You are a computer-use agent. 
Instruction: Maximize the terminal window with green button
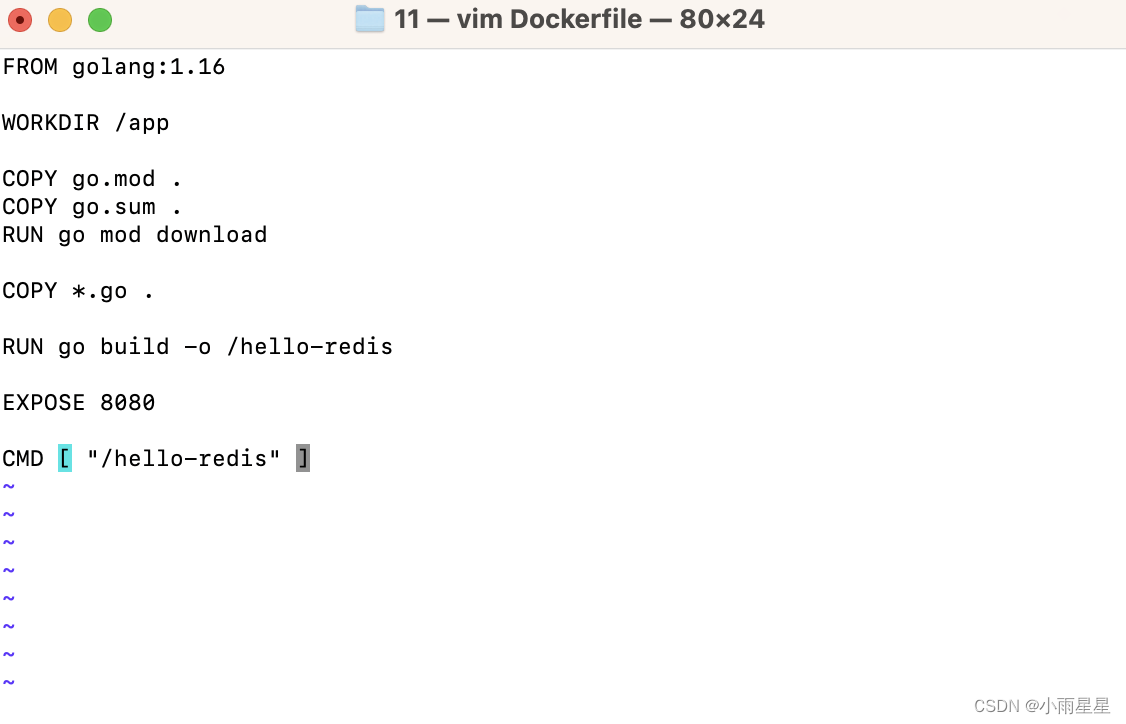[100, 19]
